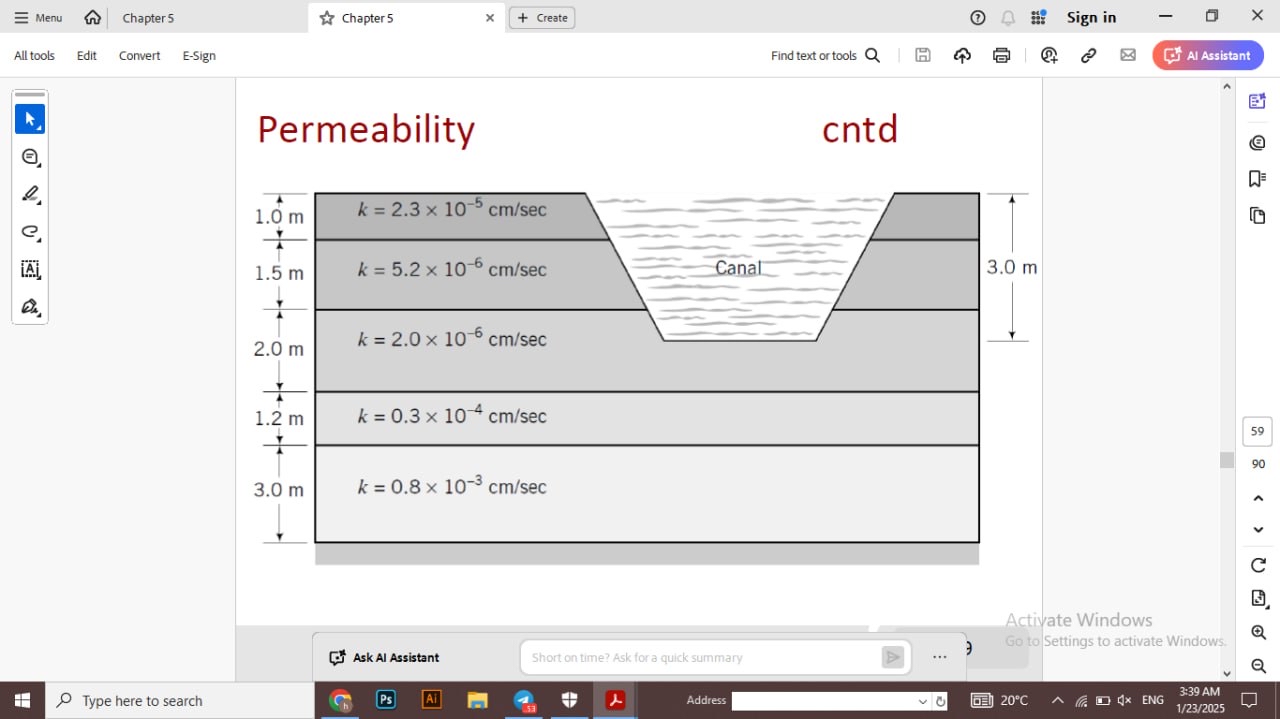The image size is (1280, 719).
Task: Open the generative summary panel icon
Action: click(1258, 101)
